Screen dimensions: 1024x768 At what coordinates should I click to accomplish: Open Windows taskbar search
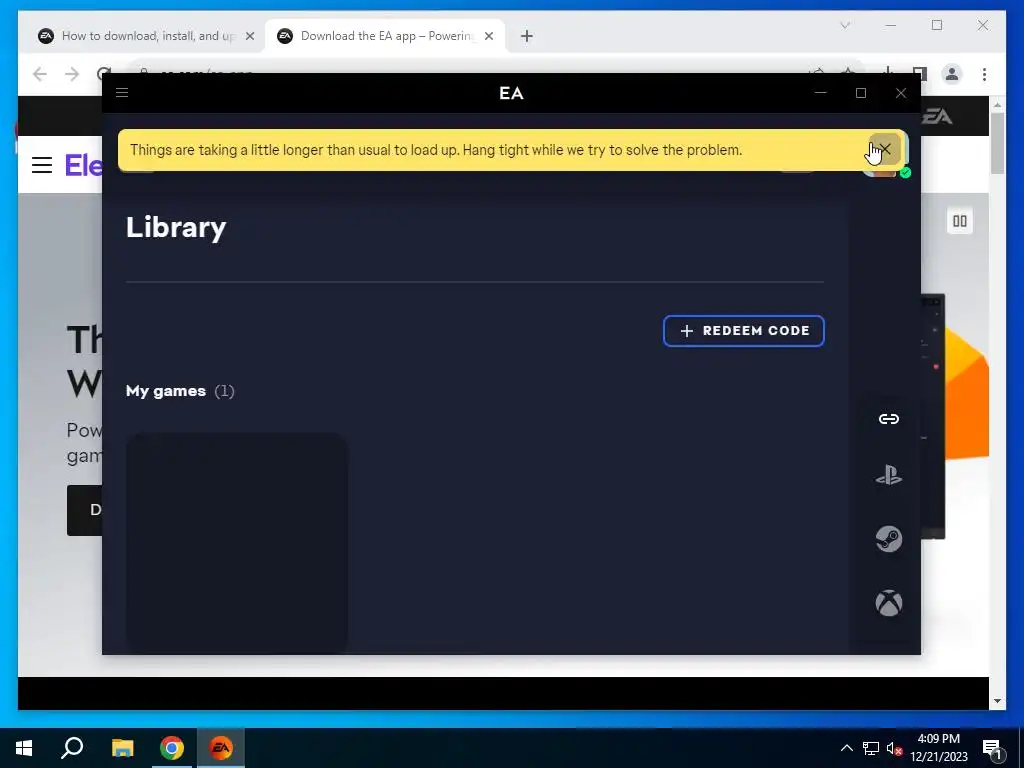(72, 748)
